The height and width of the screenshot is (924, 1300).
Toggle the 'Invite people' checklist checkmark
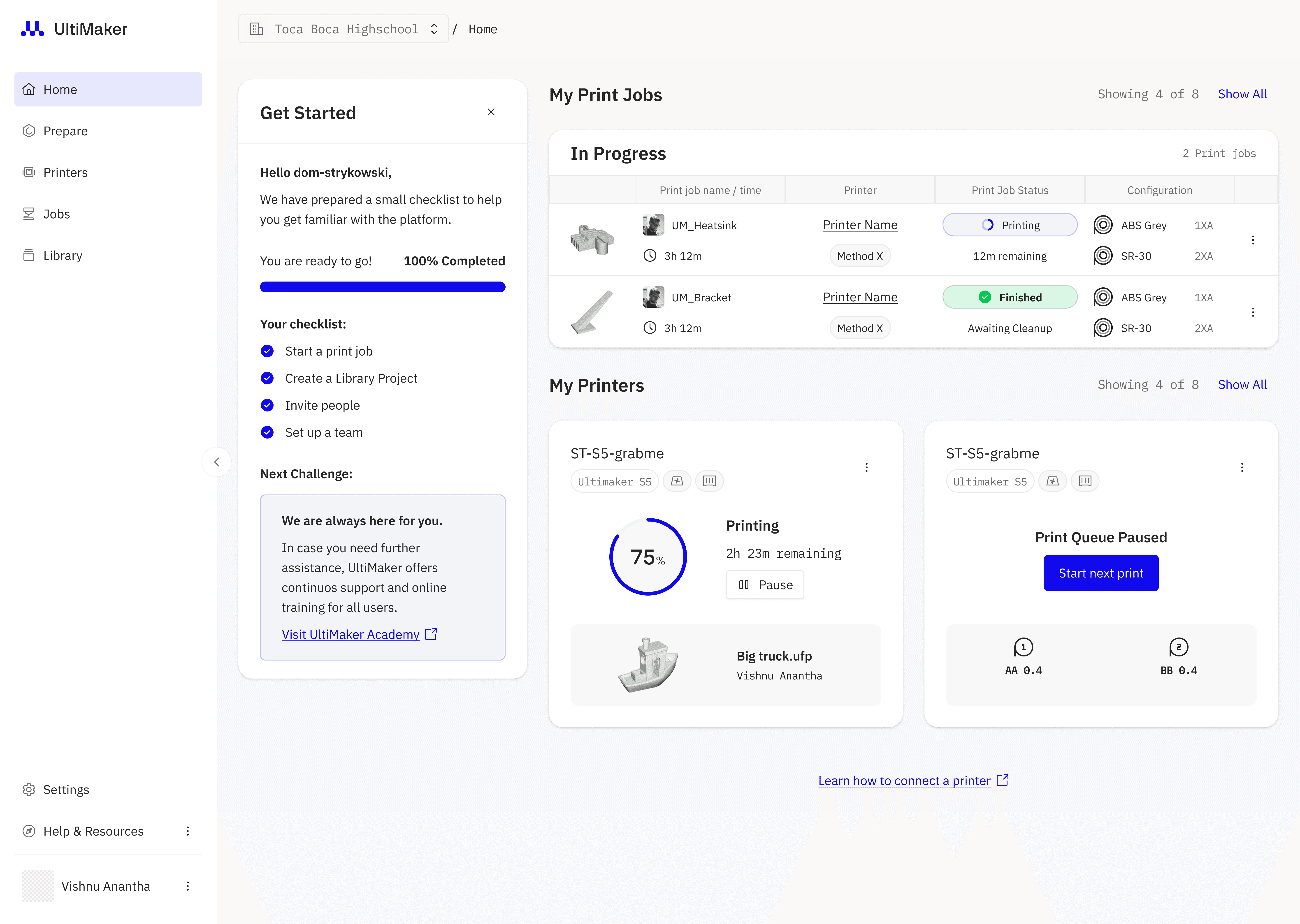tap(267, 405)
